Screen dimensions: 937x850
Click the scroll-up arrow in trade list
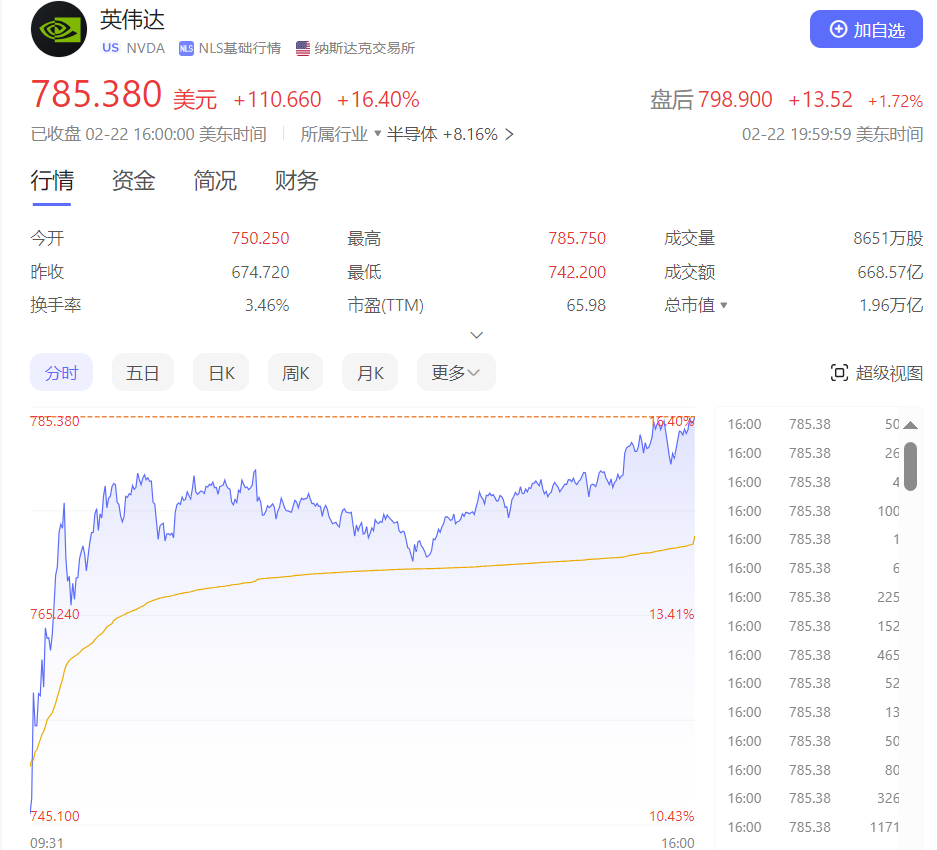click(910, 423)
